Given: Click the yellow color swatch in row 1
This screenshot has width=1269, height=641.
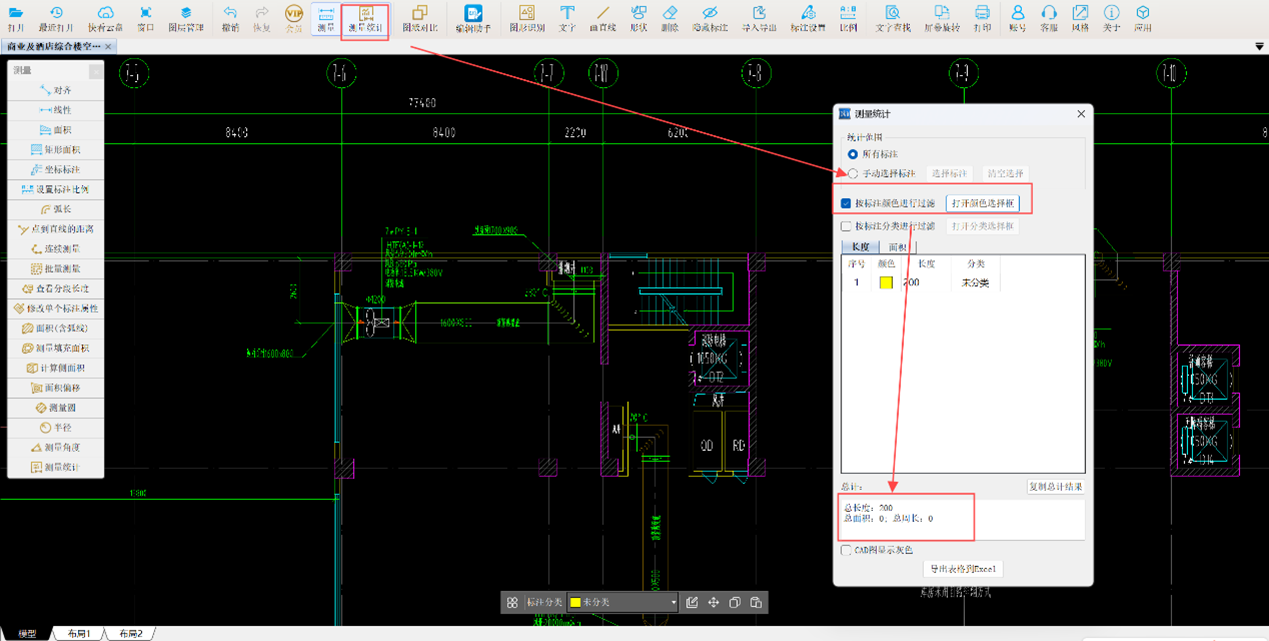Looking at the screenshot, I should (886, 283).
